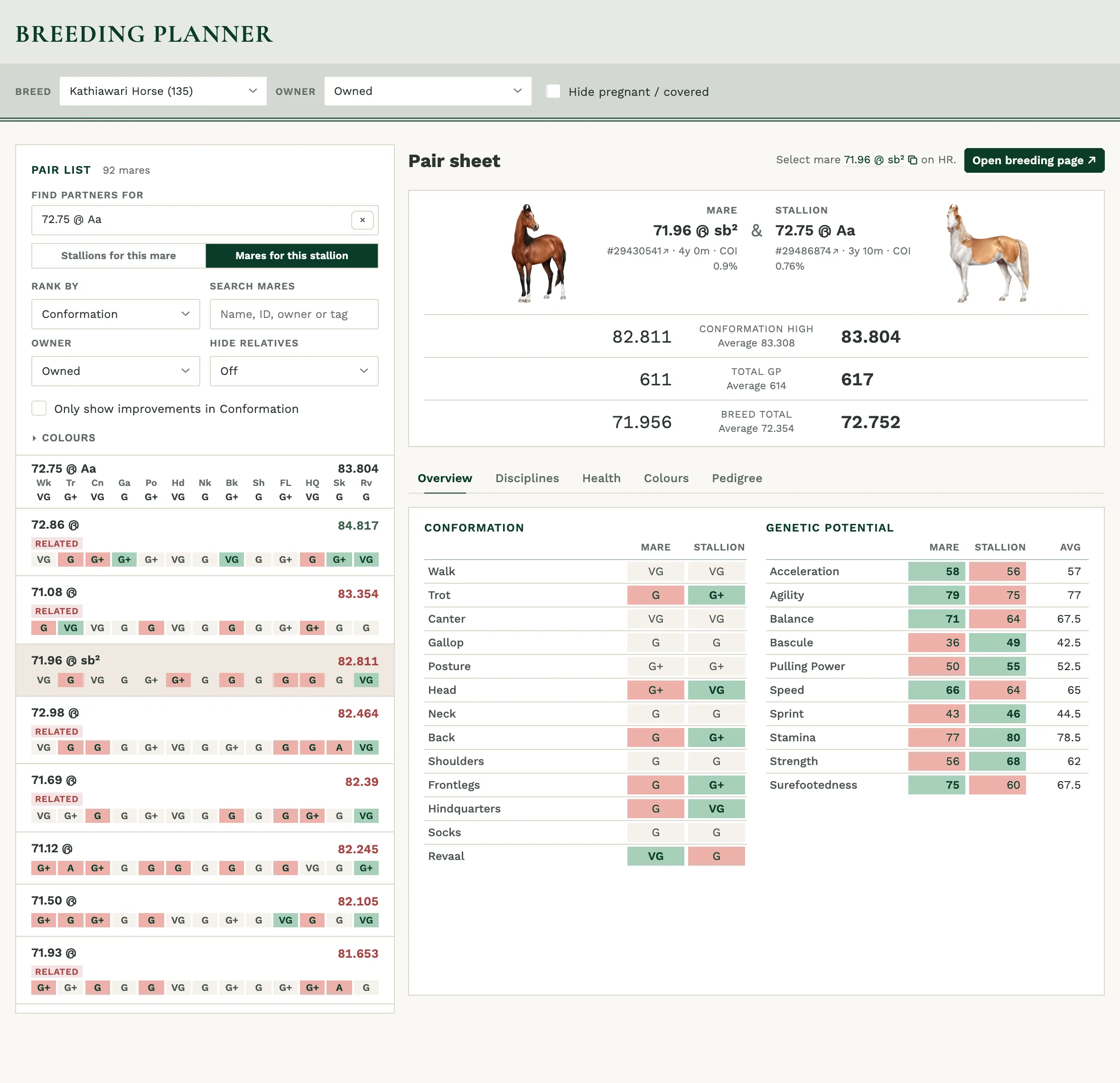The image size is (1120, 1083).
Task: Open the Pedigree tab
Action: click(737, 478)
